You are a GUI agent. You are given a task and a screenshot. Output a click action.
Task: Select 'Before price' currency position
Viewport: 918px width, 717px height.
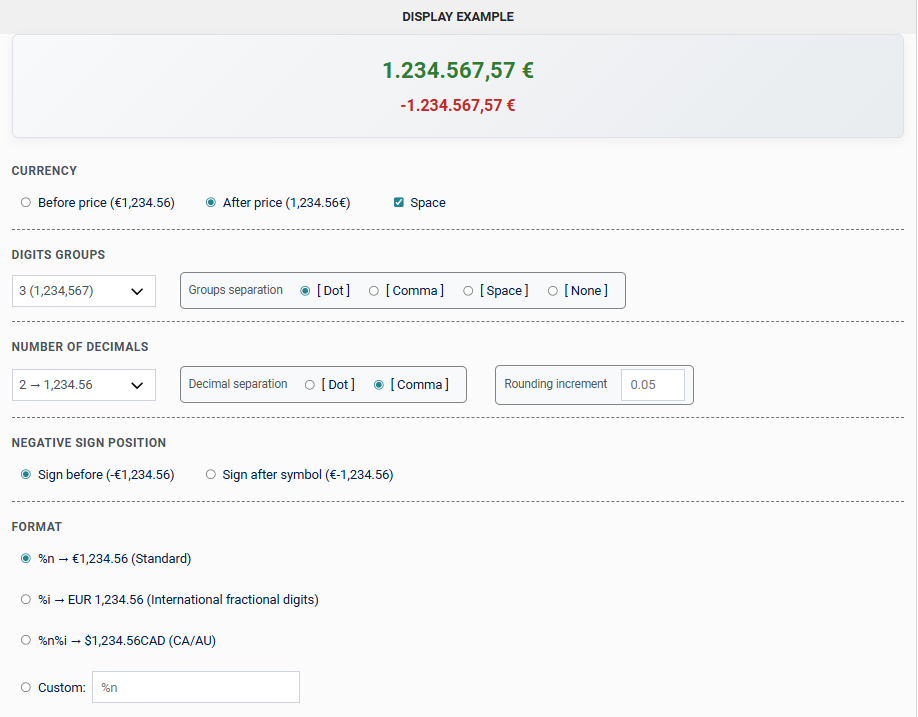tap(26, 203)
